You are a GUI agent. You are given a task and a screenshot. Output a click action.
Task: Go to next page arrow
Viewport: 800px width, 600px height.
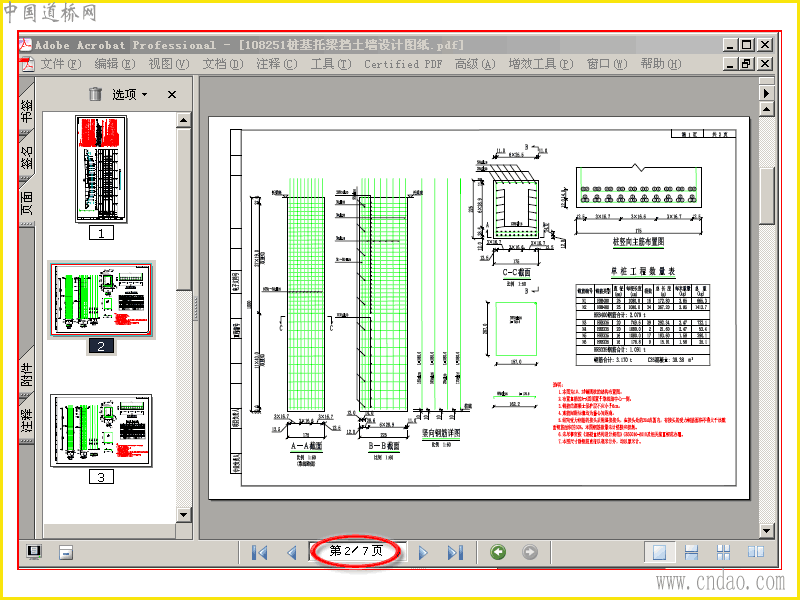(x=423, y=553)
